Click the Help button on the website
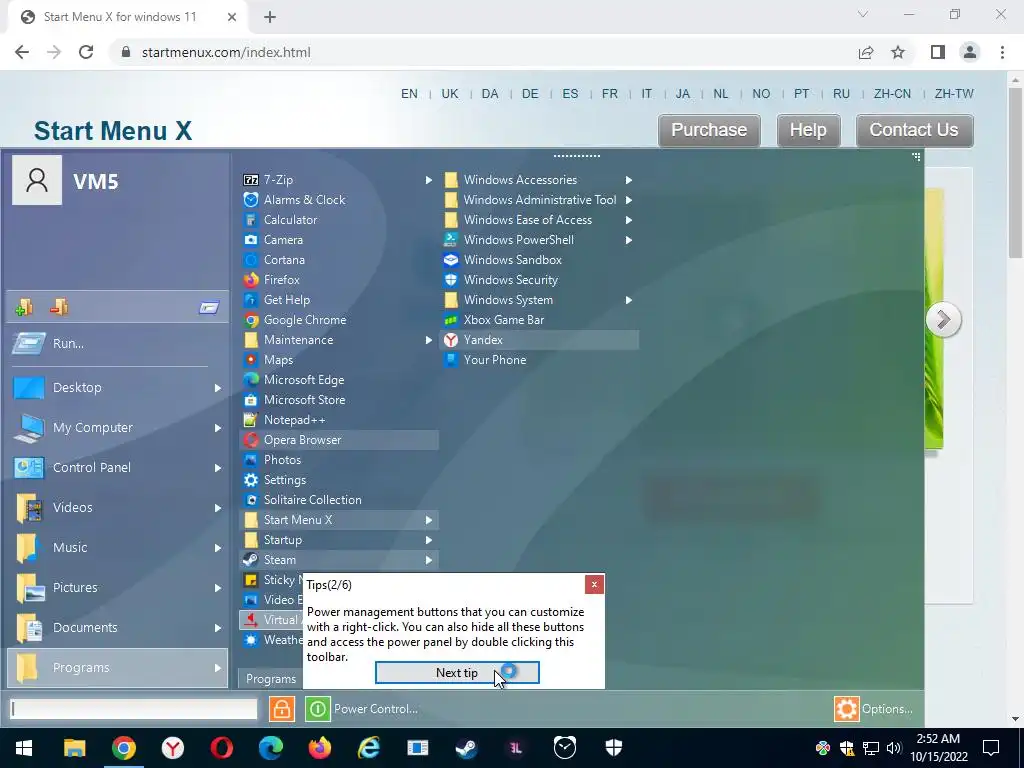The height and width of the screenshot is (768, 1024). coord(808,130)
